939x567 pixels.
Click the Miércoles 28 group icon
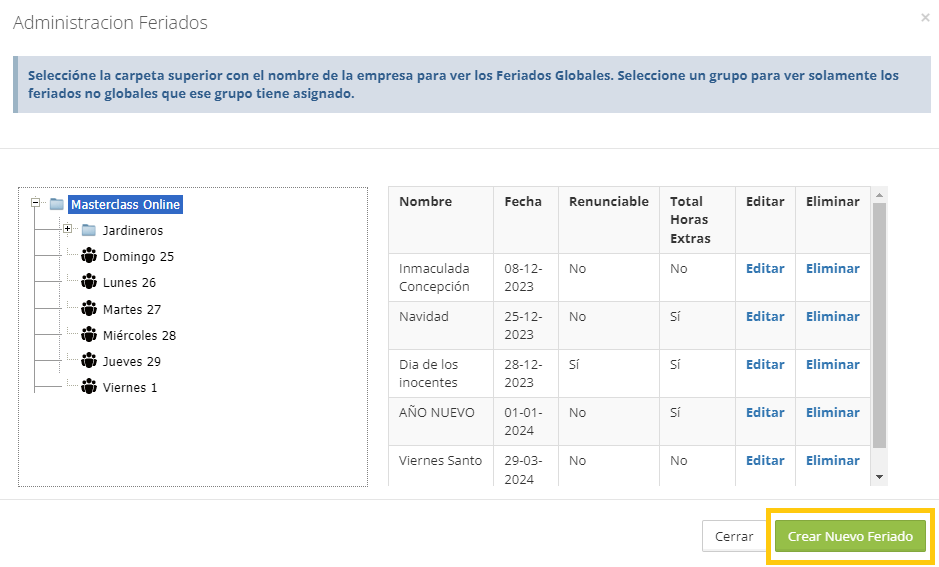point(89,335)
